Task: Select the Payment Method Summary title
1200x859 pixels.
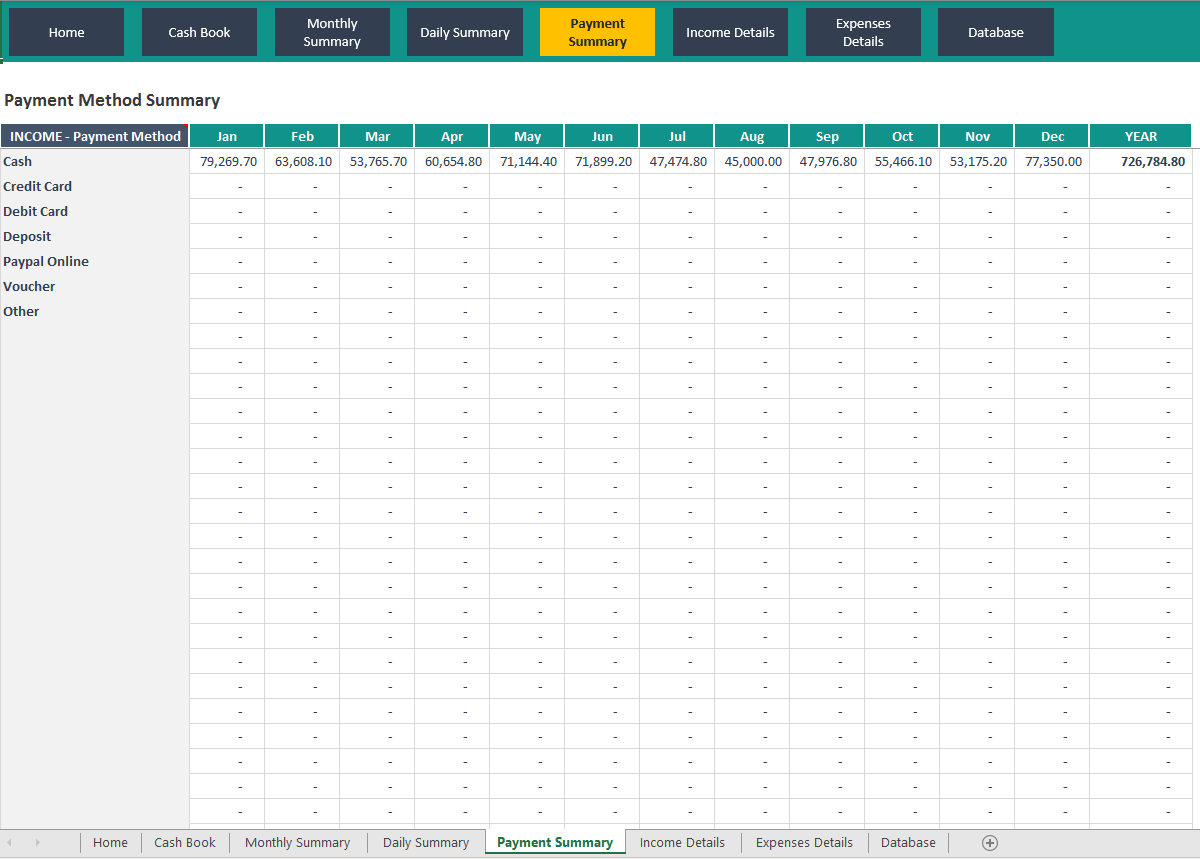Action: point(112,100)
